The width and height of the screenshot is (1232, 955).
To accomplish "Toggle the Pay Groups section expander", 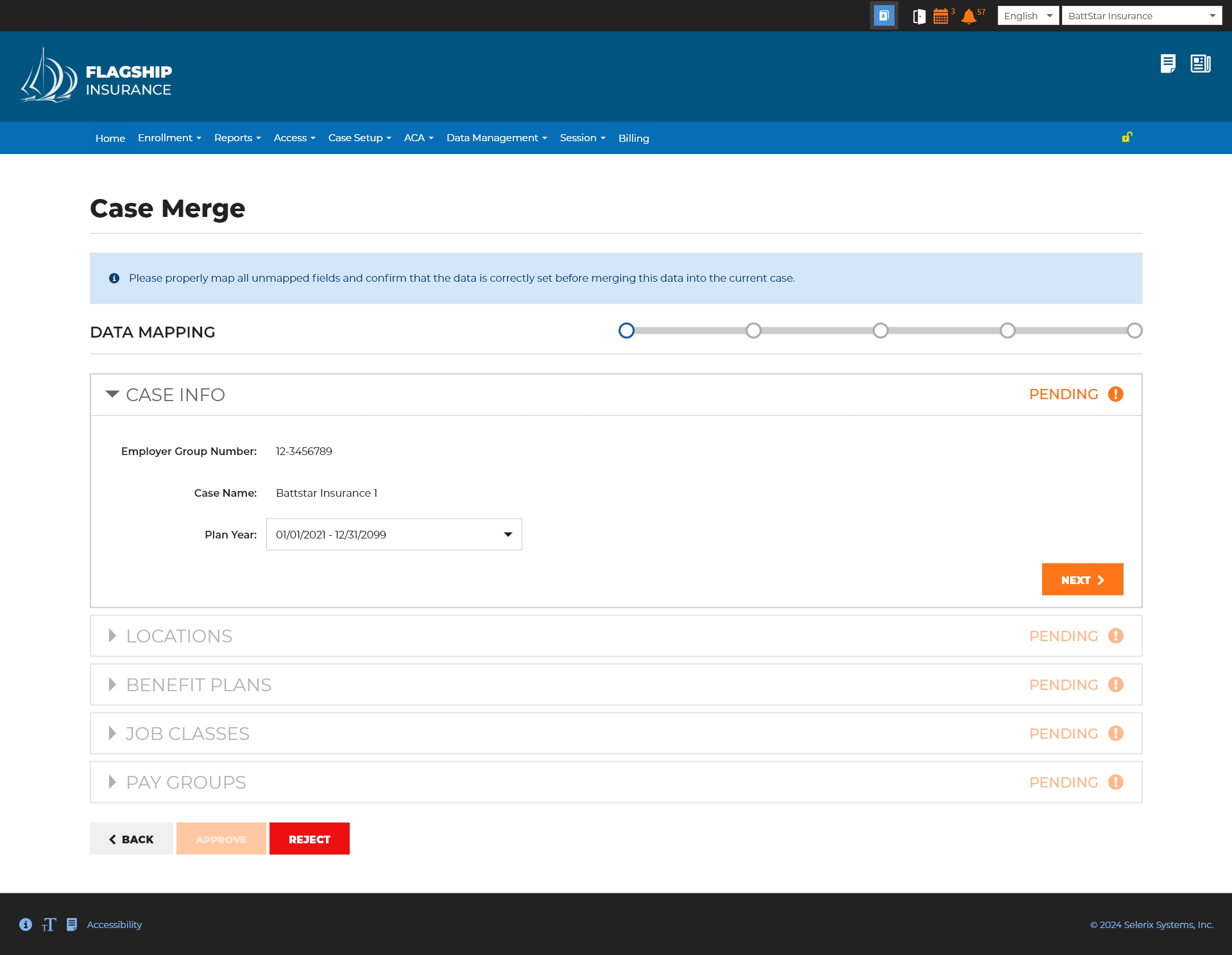I will click(112, 782).
